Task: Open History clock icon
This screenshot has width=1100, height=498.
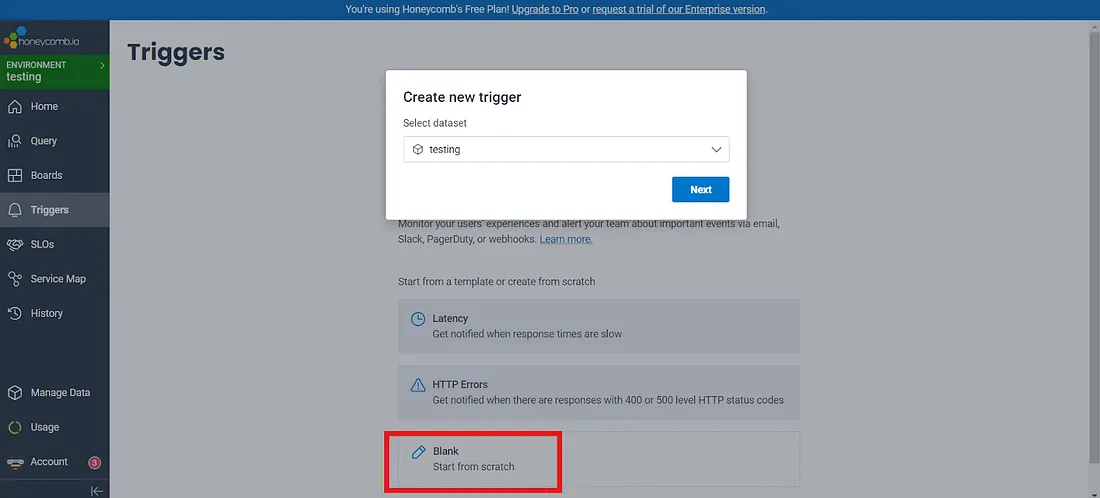Action: coord(15,313)
